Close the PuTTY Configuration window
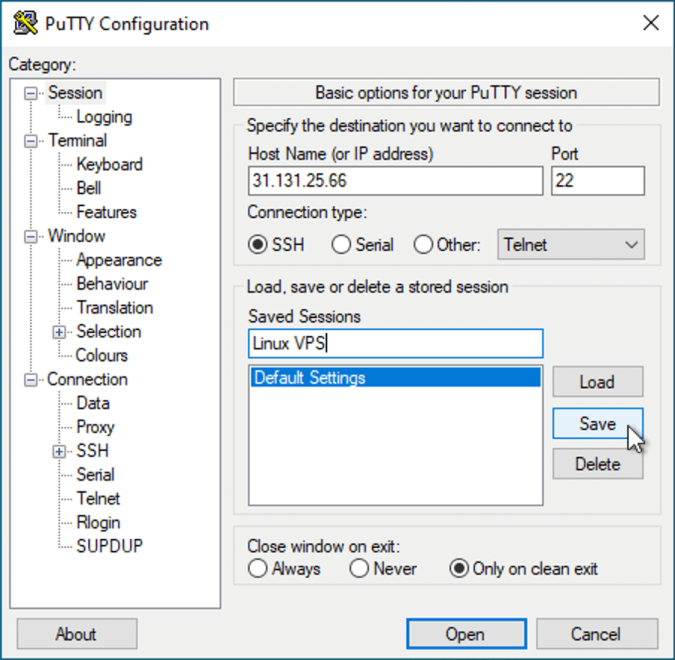The width and height of the screenshot is (675, 660). pos(650,23)
